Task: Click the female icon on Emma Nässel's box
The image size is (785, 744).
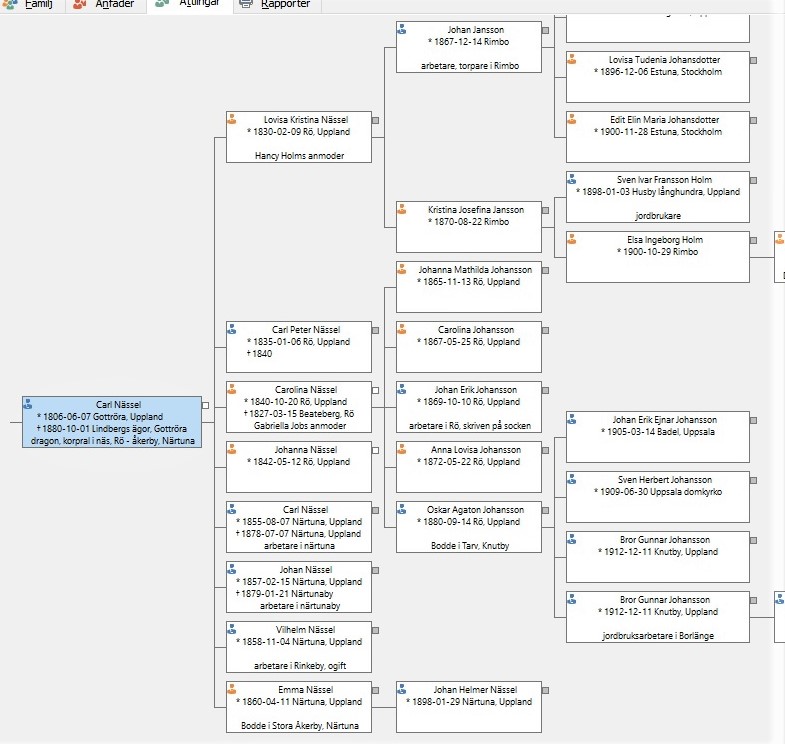Action: 232,689
